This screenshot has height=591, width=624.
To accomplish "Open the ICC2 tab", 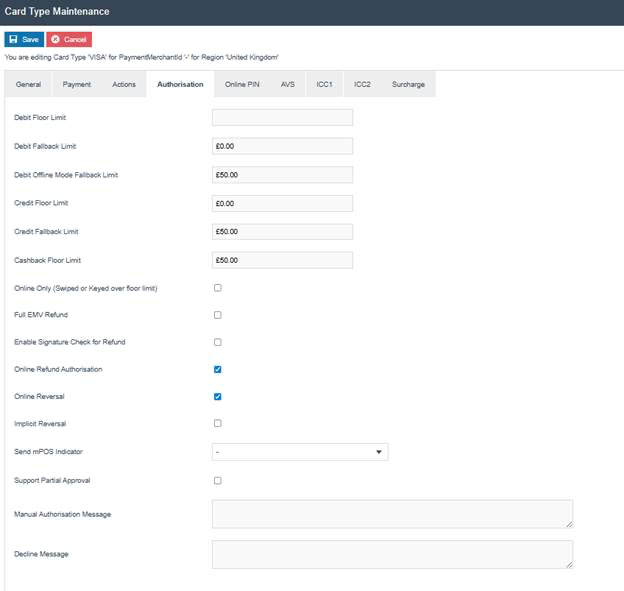I will coord(362,84).
